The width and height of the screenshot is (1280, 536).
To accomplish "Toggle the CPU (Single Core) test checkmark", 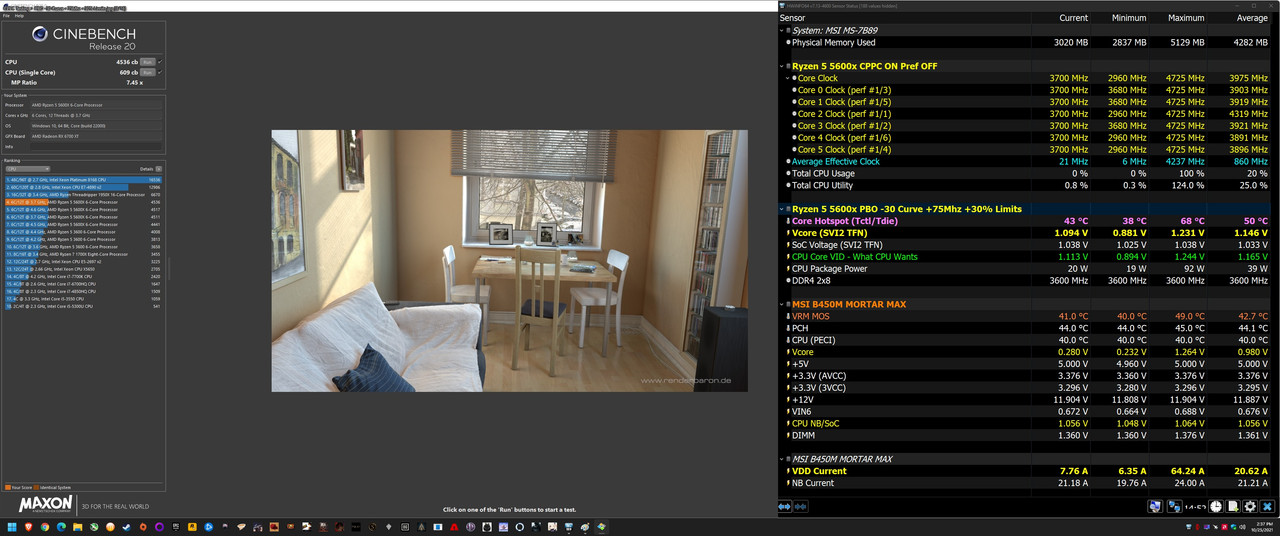I will pos(160,72).
